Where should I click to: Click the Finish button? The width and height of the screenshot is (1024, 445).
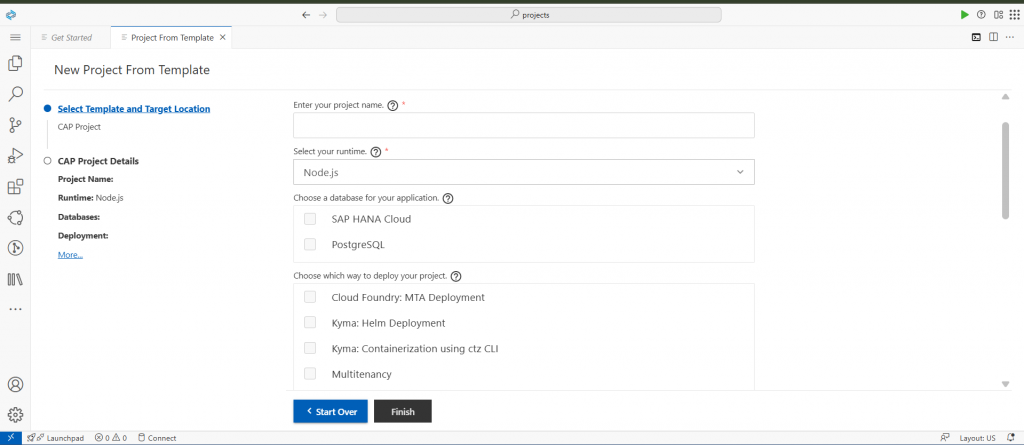tap(403, 412)
